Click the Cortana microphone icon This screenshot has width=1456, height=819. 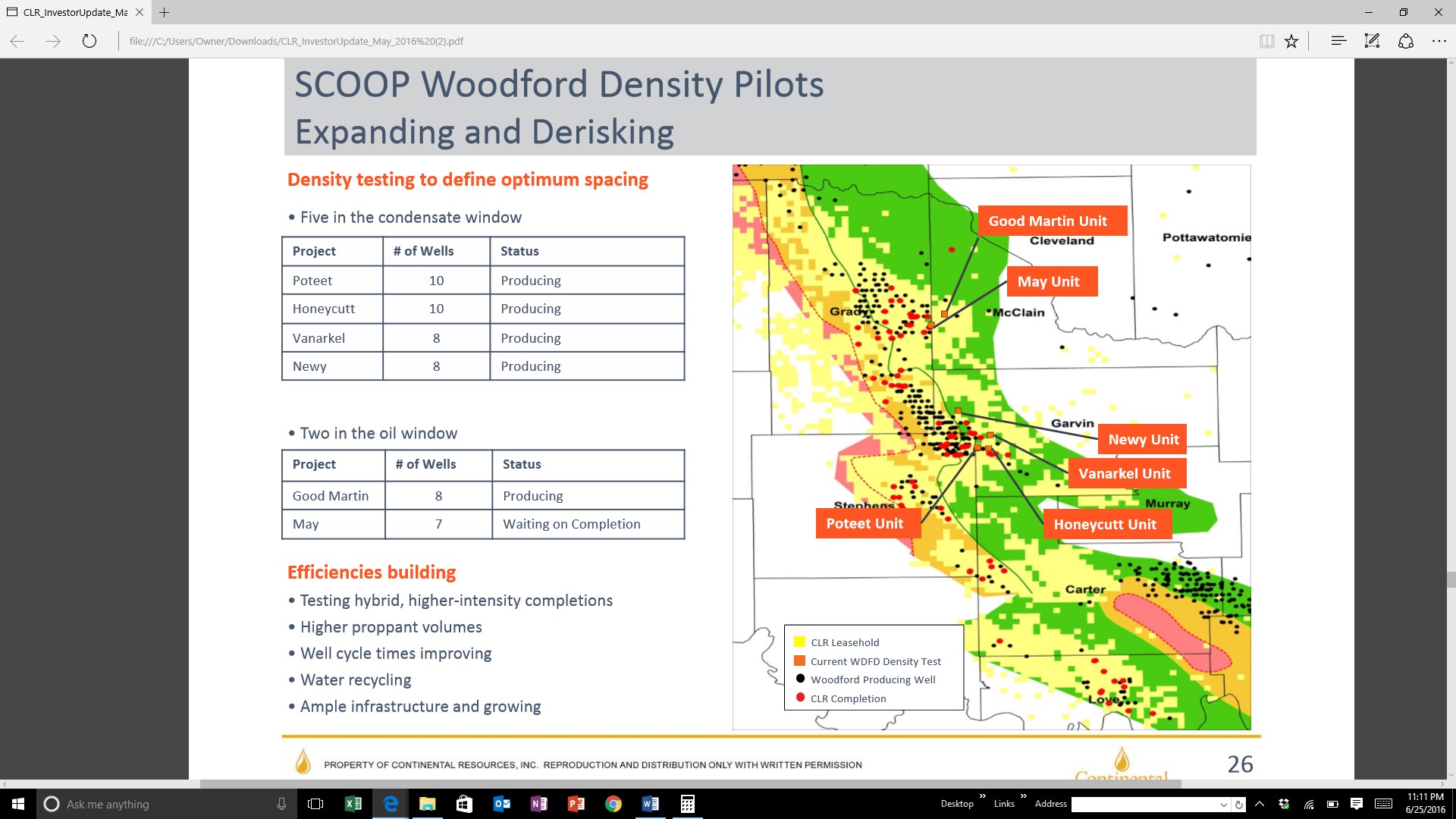pyautogui.click(x=281, y=804)
